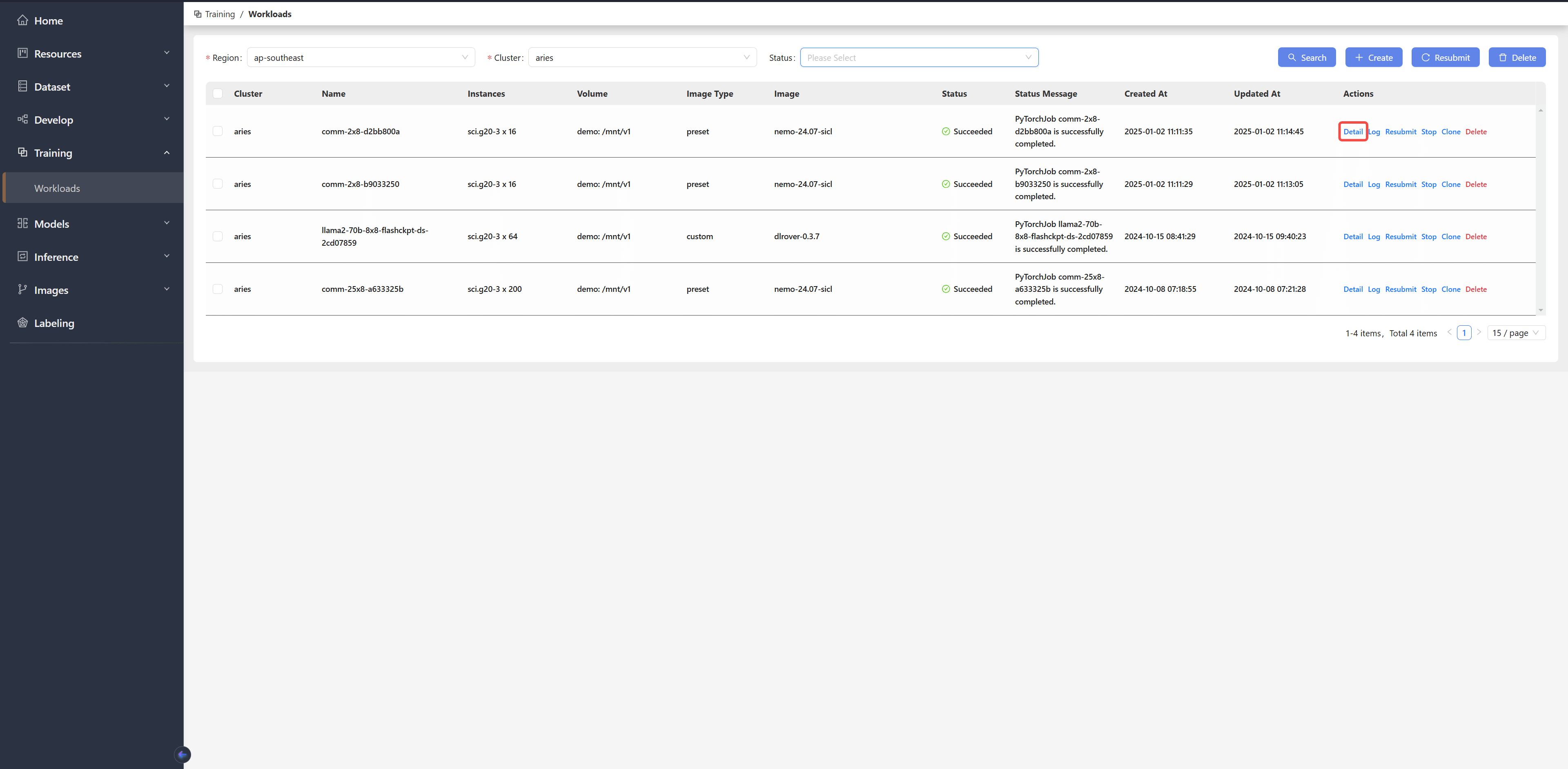Select the comm-25x8-a633325b row checkbox
Screen dimensions: 1568x769
coord(218,289)
